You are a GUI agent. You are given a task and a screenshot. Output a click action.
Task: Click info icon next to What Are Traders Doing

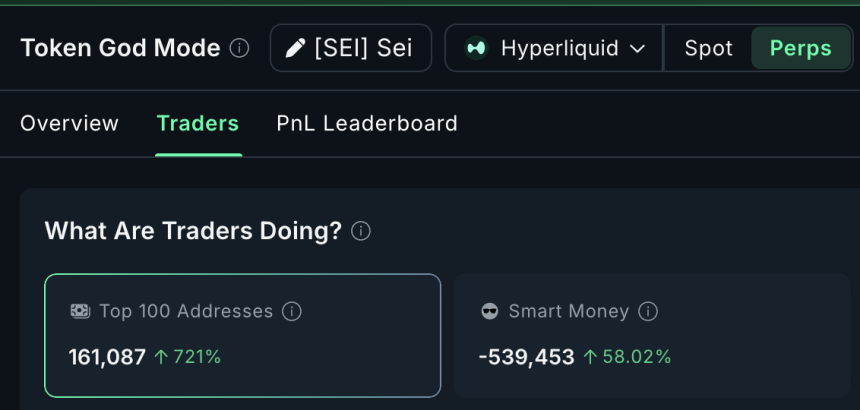tap(361, 231)
